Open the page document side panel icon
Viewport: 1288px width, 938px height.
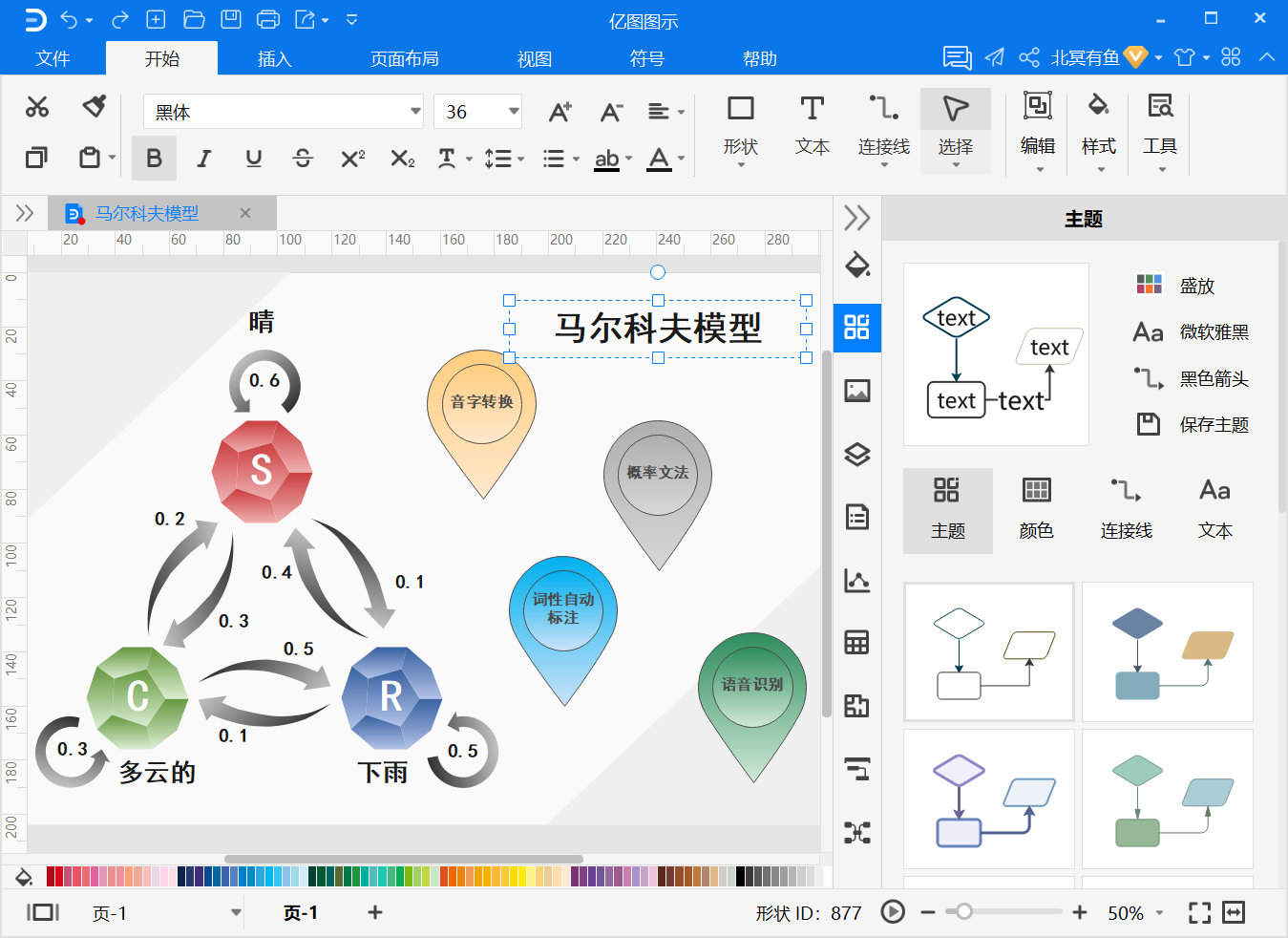point(857,517)
